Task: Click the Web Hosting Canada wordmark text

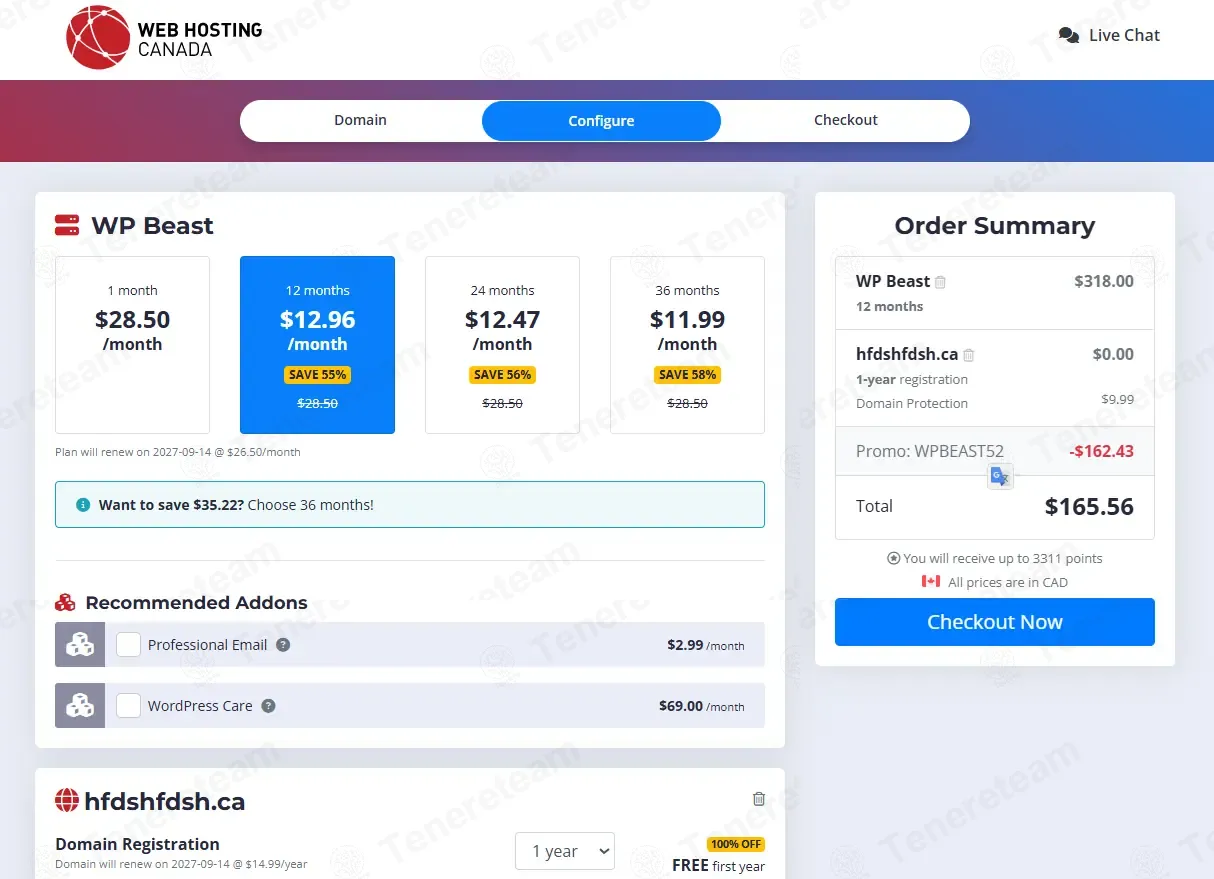Action: (x=200, y=39)
